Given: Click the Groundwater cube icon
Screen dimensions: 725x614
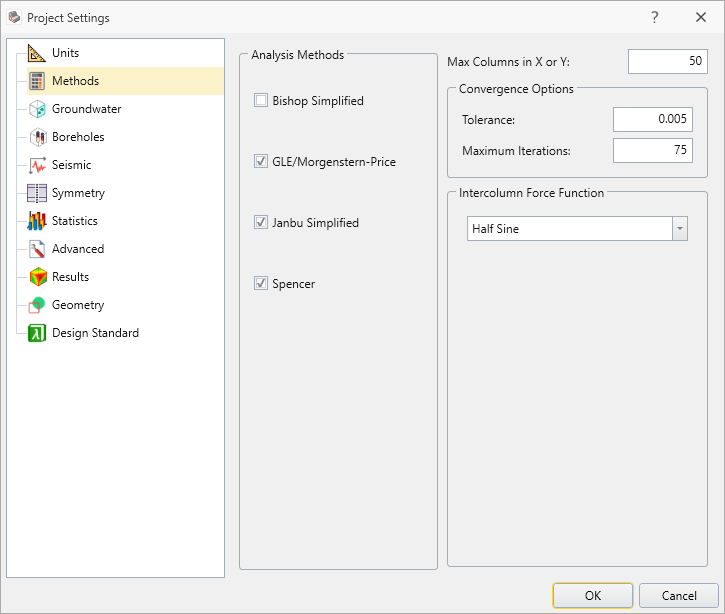Looking at the screenshot, I should click(x=37, y=109).
